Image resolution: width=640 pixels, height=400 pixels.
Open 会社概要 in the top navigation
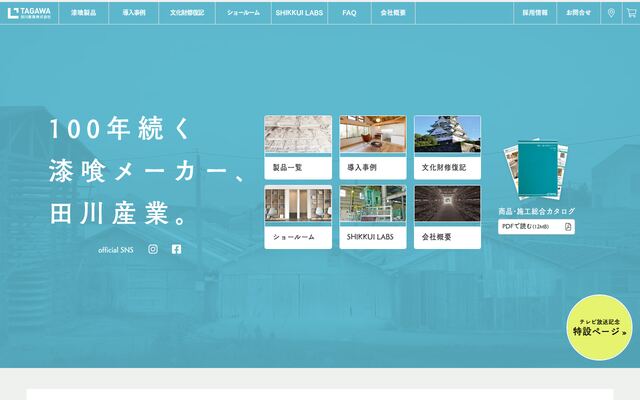pos(393,13)
